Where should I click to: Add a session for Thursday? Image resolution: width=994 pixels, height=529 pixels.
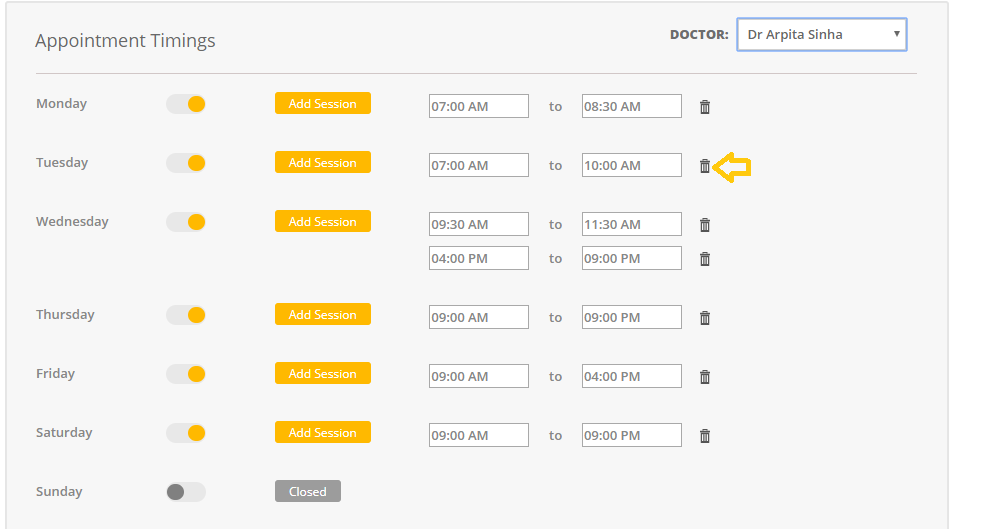(323, 314)
